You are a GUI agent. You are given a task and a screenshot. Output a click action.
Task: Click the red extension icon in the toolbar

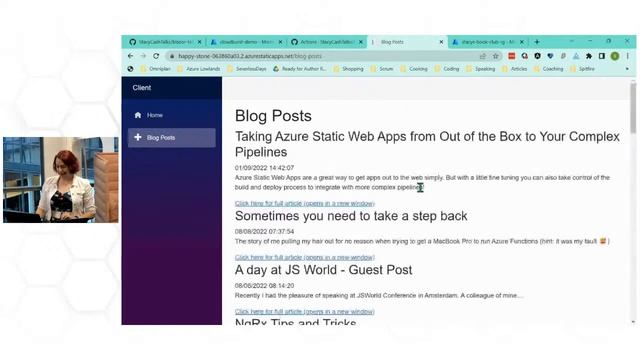(x=511, y=56)
